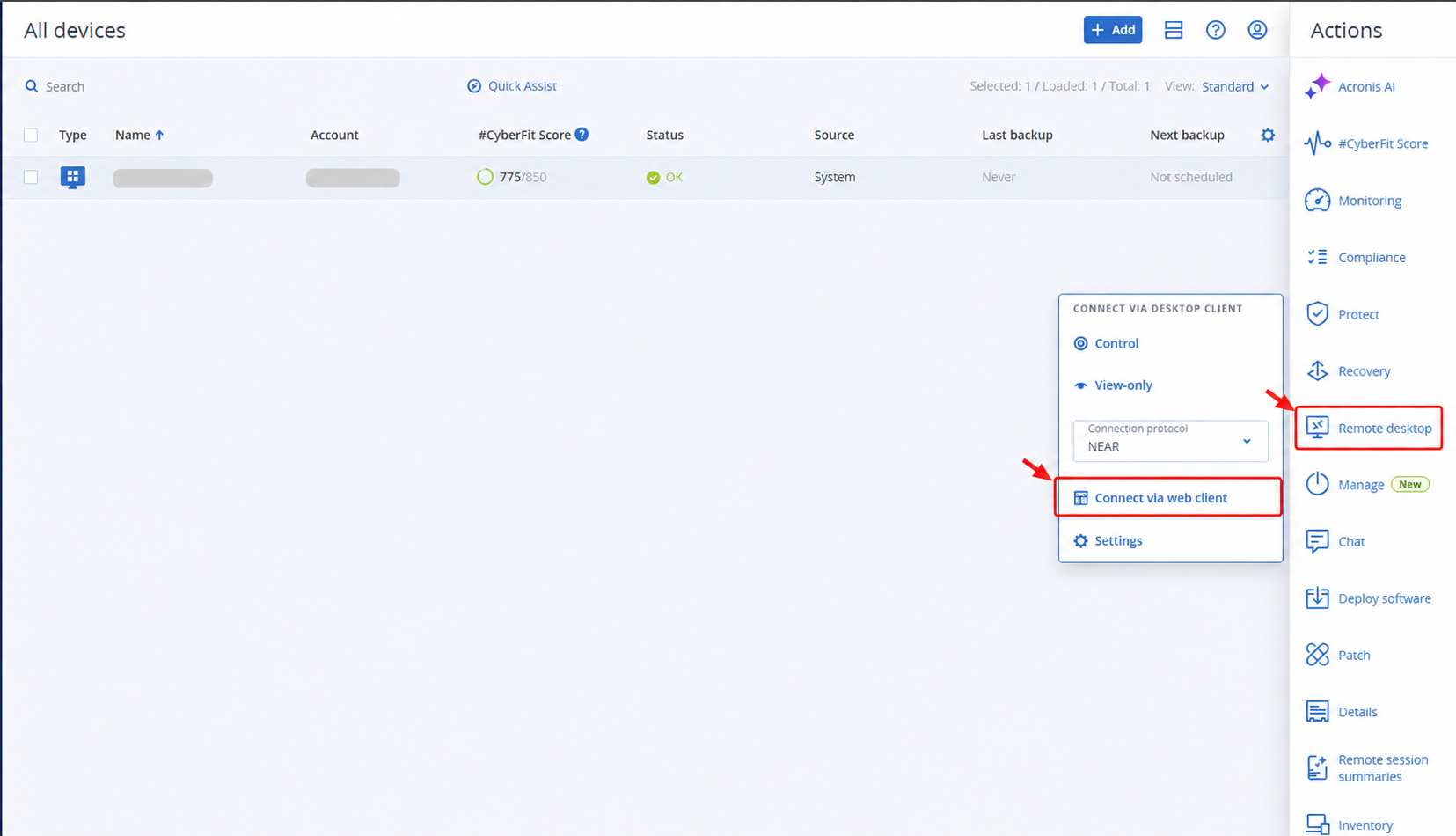Click the blue Add button
Screen dimensions: 1456x836
click(x=1113, y=30)
